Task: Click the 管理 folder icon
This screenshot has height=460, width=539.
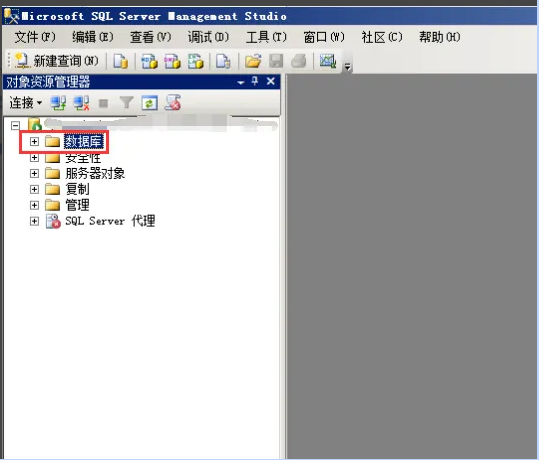Action: pyautogui.click(x=53, y=205)
